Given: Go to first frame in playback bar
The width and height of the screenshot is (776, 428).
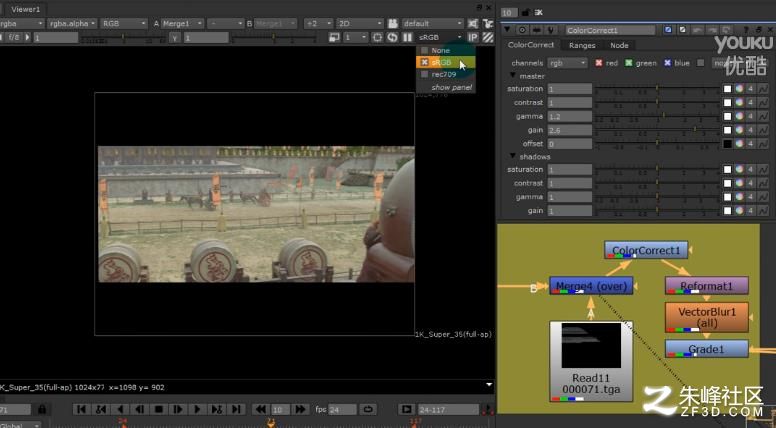Looking at the screenshot, I should pos(81,409).
